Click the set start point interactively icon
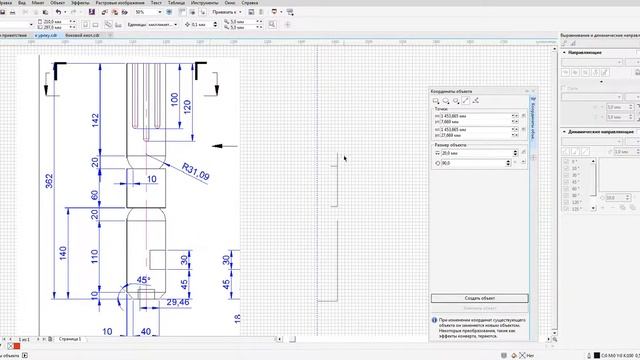This screenshot has height=360, width=640. coord(524,116)
